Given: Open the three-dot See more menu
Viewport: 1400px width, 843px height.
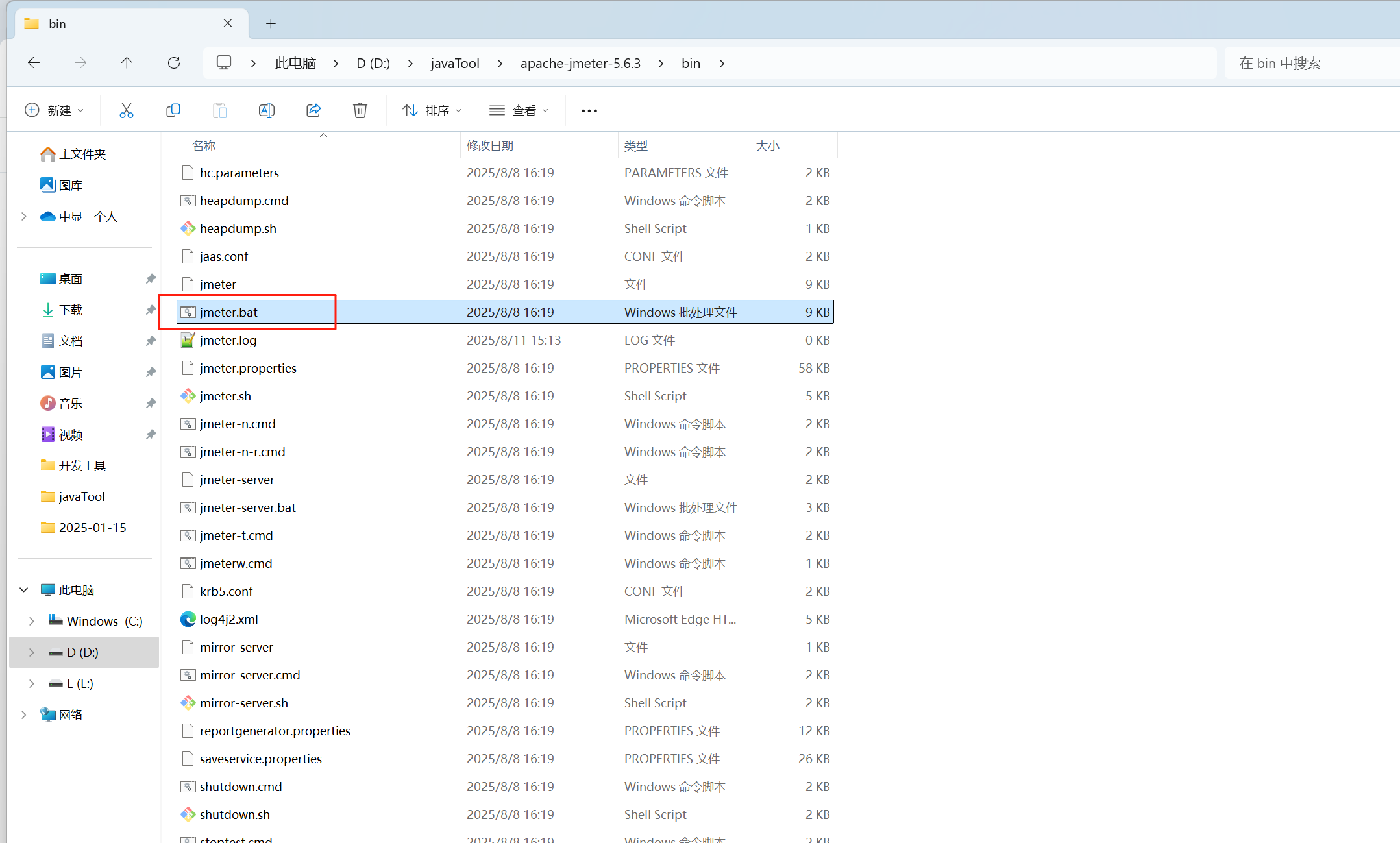Looking at the screenshot, I should click(589, 111).
